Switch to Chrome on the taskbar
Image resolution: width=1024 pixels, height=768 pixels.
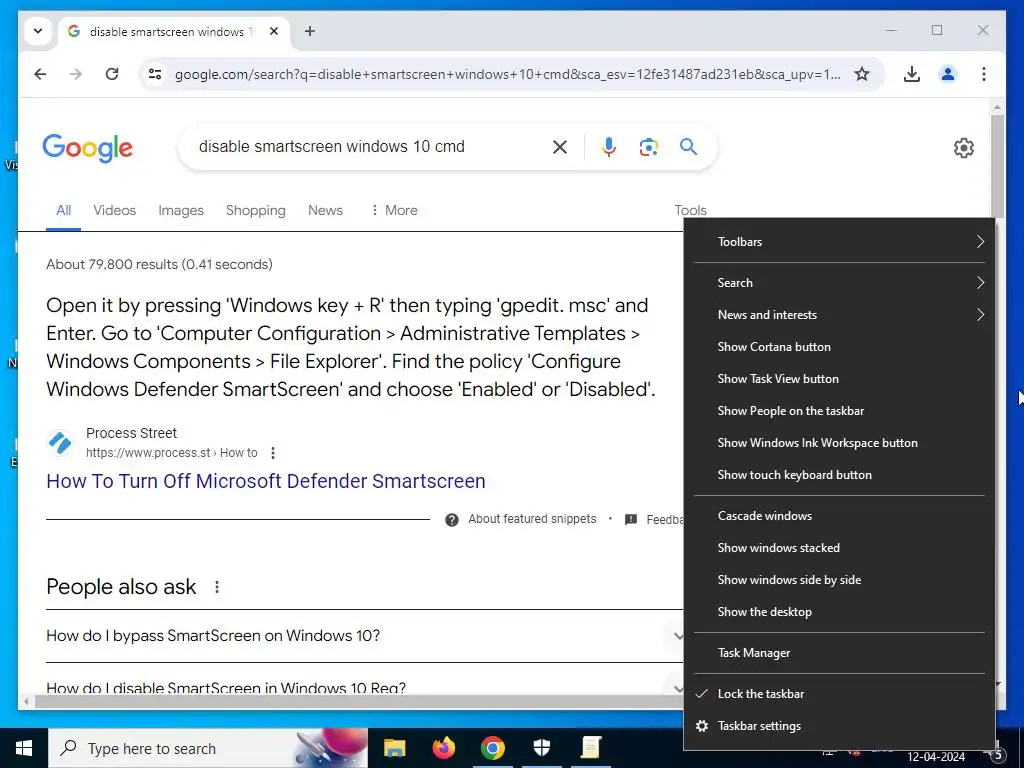[493, 748]
